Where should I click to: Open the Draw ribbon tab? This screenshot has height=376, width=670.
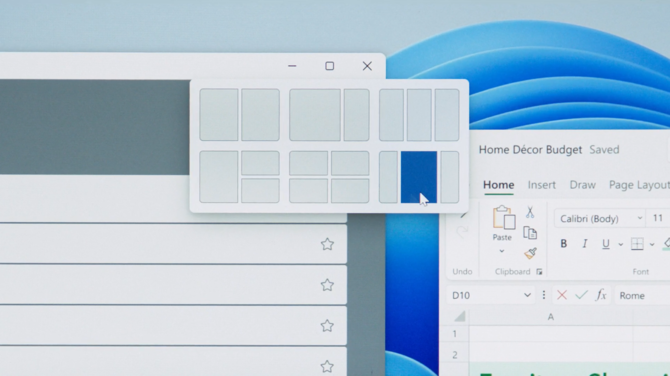pyautogui.click(x=582, y=185)
